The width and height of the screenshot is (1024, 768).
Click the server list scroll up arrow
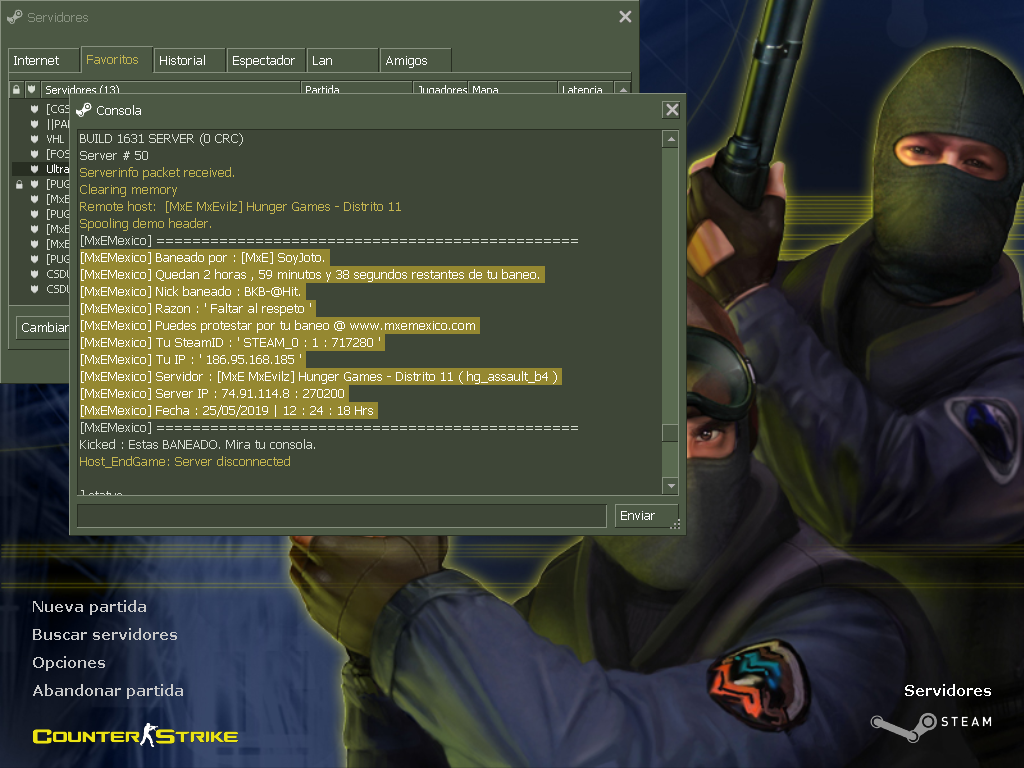tap(623, 89)
